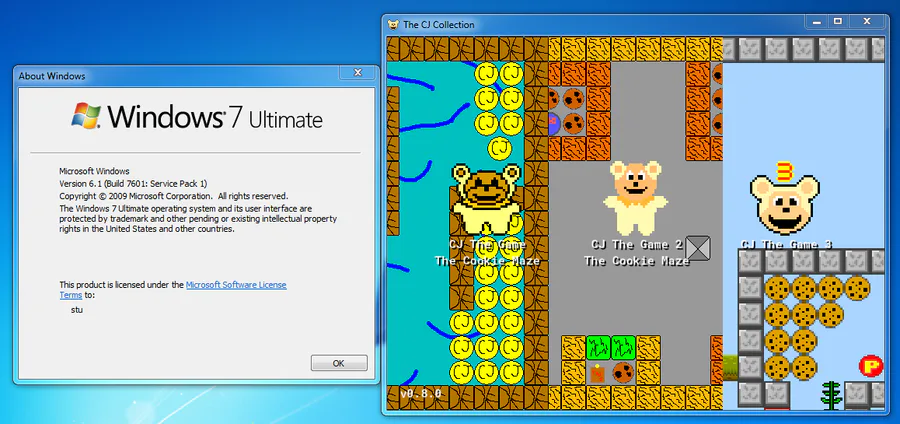
Task: Select the brown bear for CJ The Game
Action: (486, 199)
